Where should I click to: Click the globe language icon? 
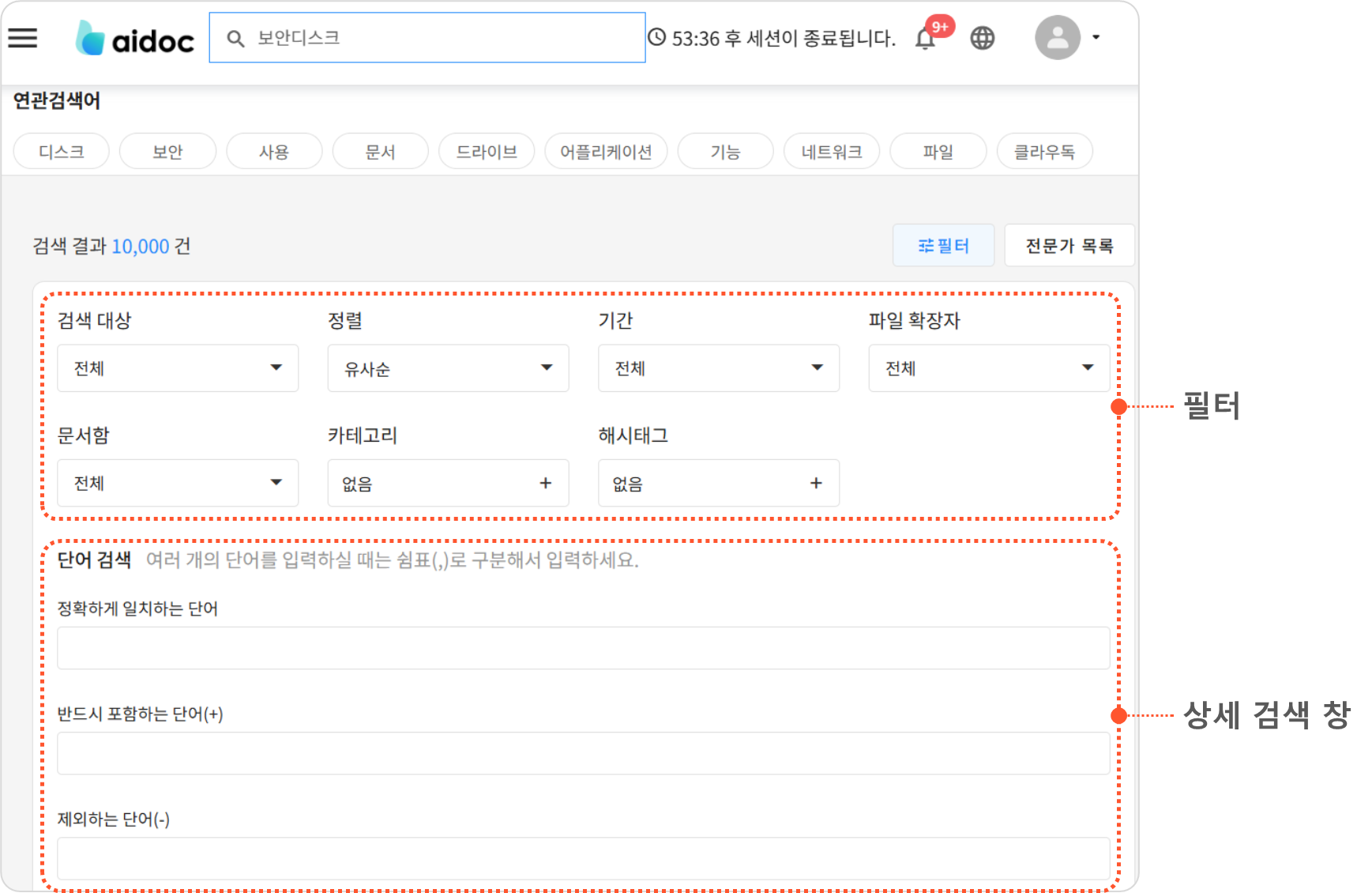982,38
